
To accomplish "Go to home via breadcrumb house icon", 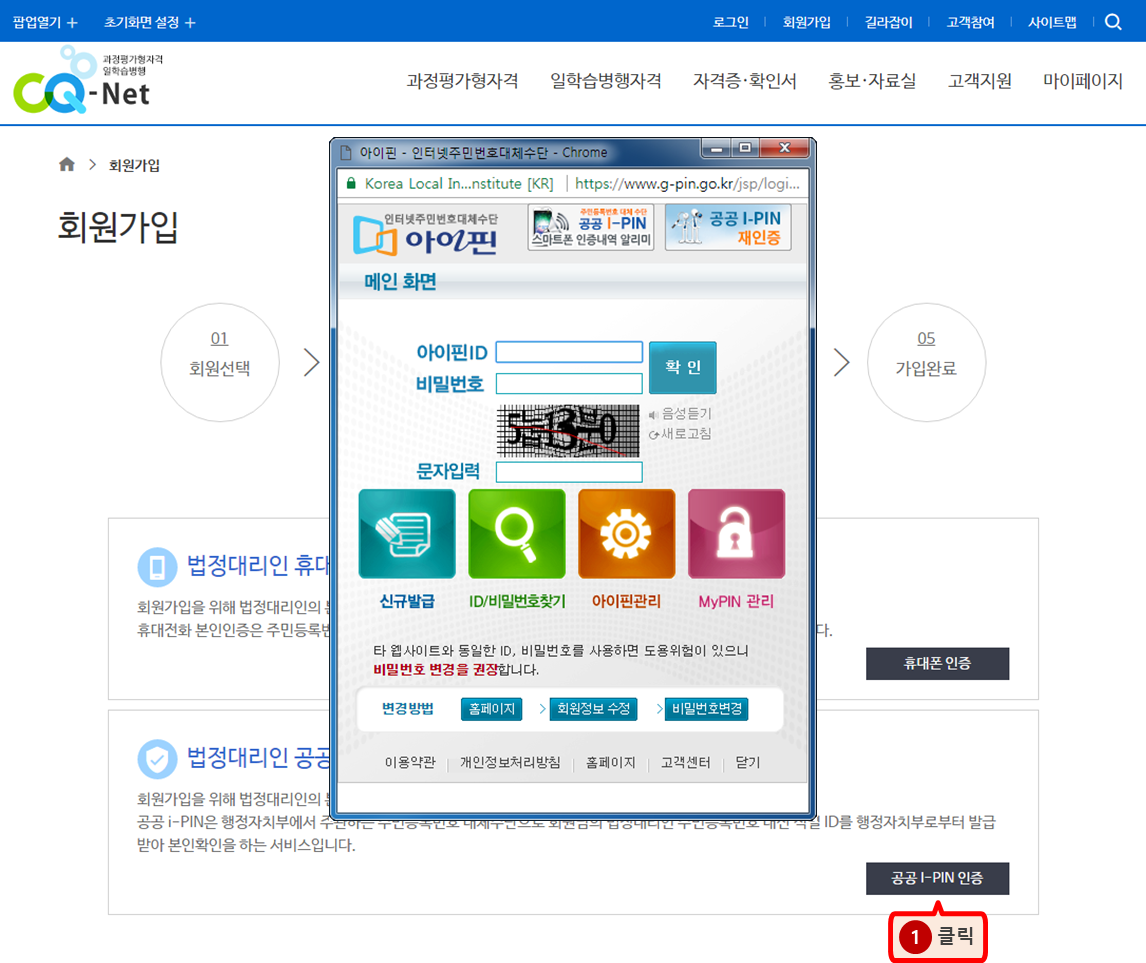I will tap(67, 164).
